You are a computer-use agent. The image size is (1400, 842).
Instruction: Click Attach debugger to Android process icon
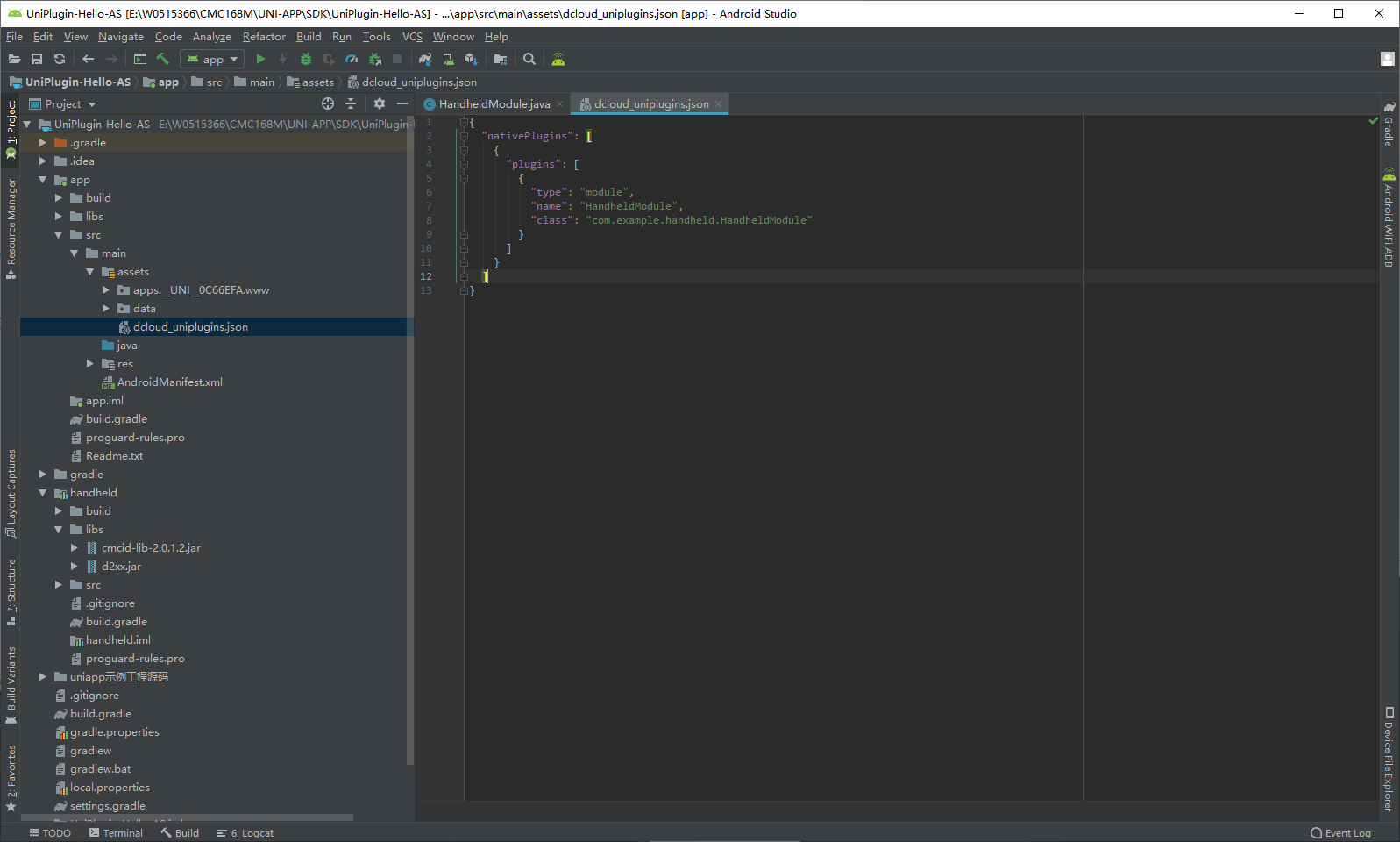[375, 59]
